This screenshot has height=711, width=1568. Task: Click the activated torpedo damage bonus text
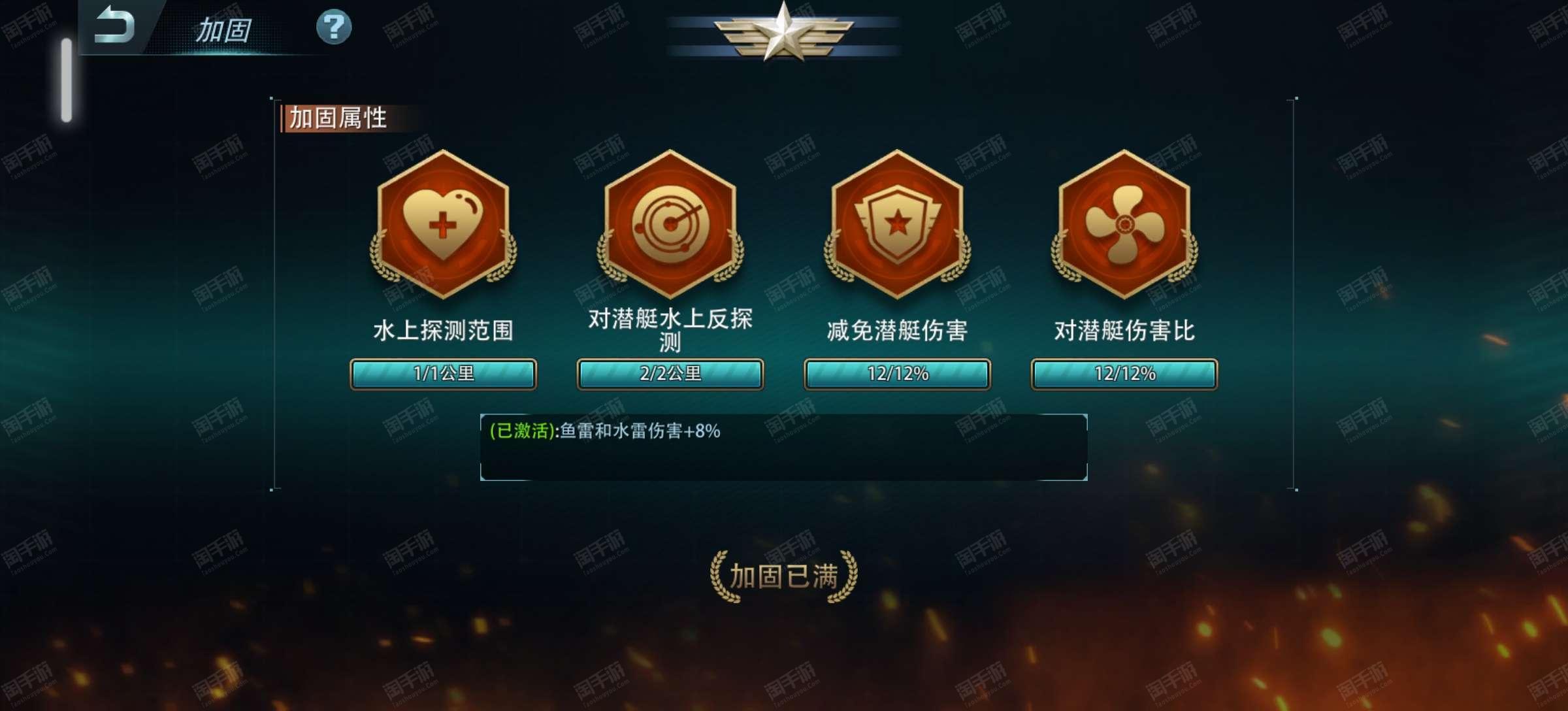(x=605, y=431)
